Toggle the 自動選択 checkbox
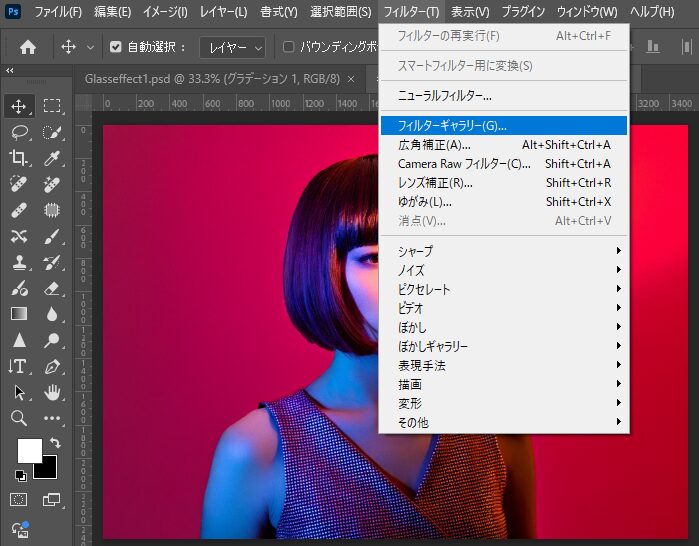 [115, 46]
